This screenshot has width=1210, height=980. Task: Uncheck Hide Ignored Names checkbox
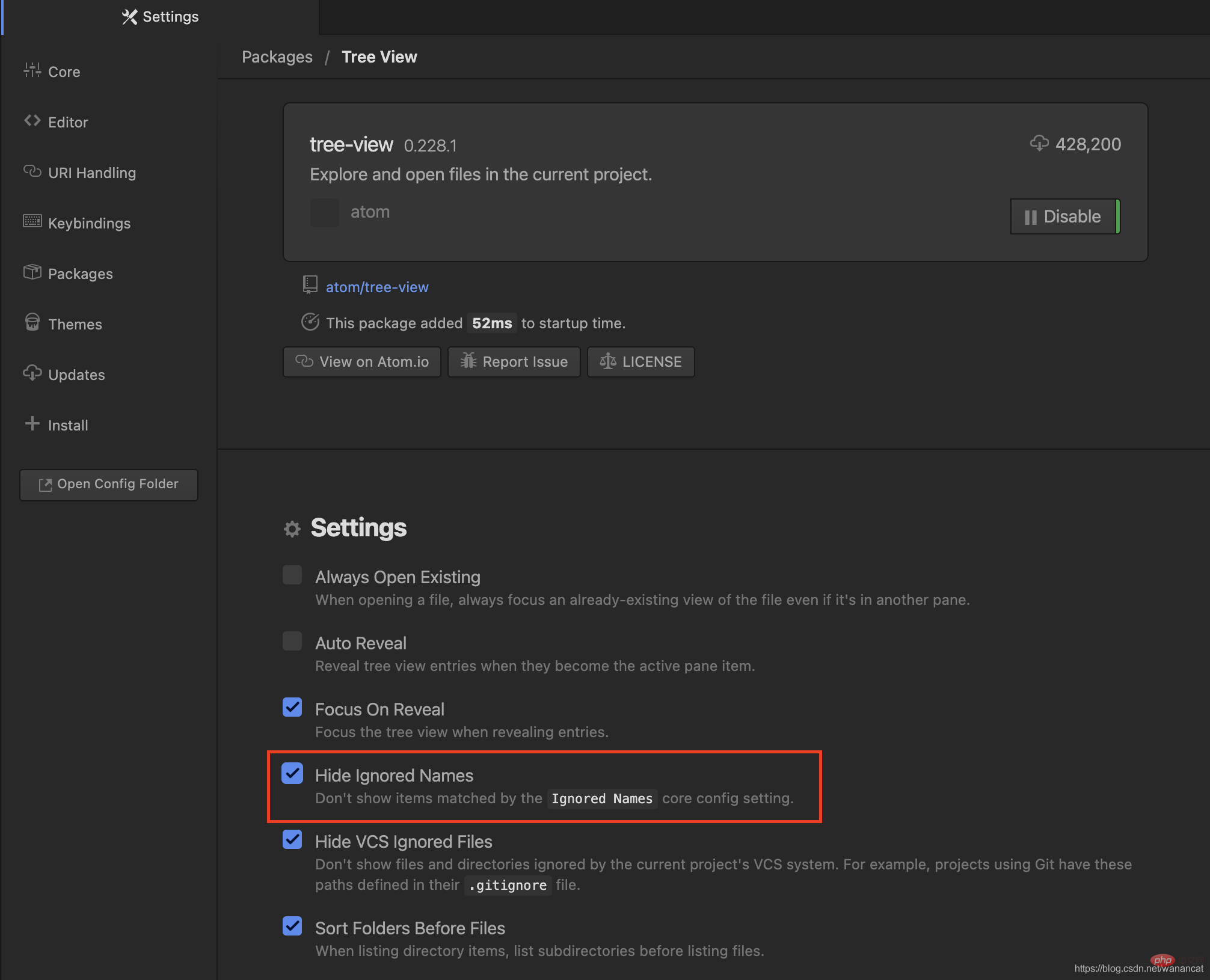(x=292, y=773)
